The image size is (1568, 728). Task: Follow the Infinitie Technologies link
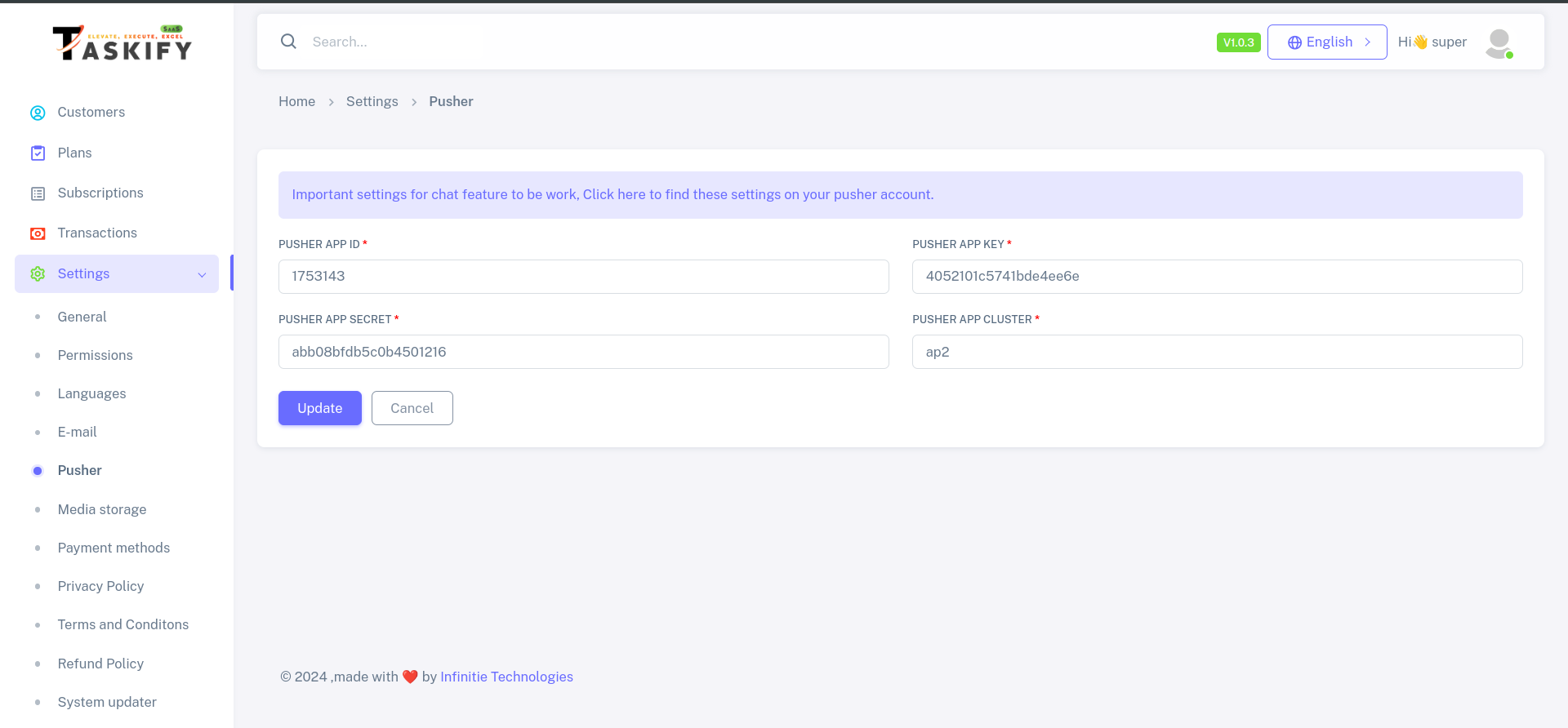506,677
